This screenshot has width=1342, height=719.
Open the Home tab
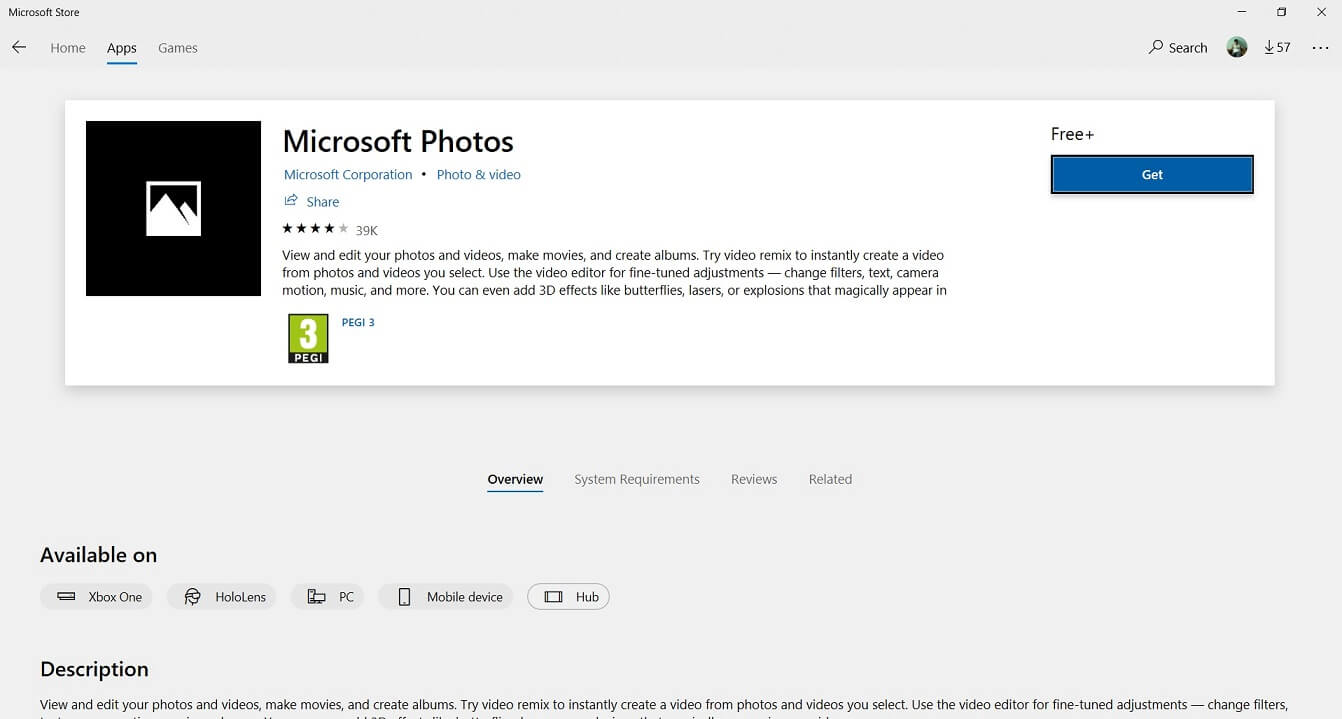tap(68, 48)
